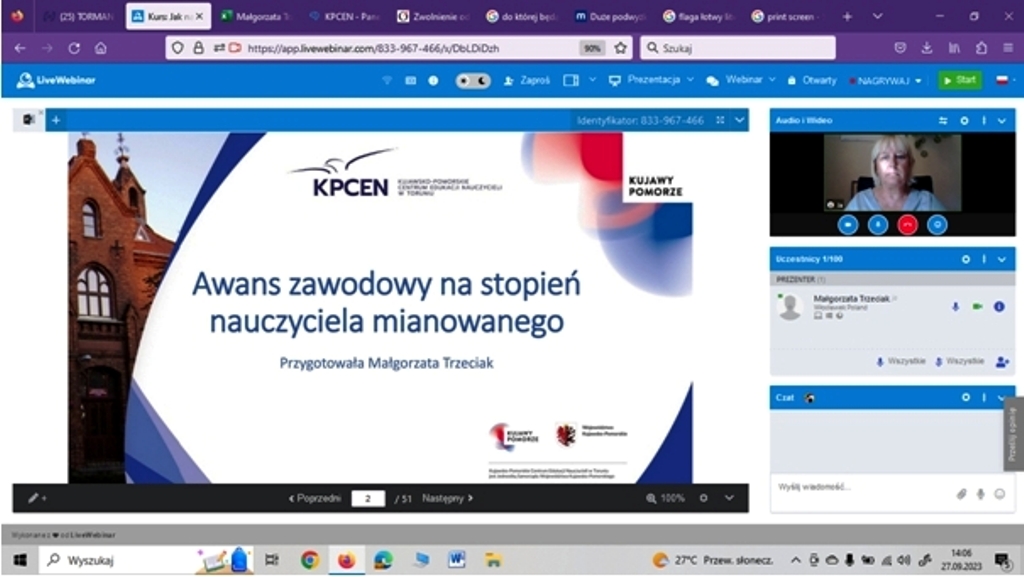The width and height of the screenshot is (1024, 577).
Task: Collapse the Czat panel
Action: tap(1000, 397)
